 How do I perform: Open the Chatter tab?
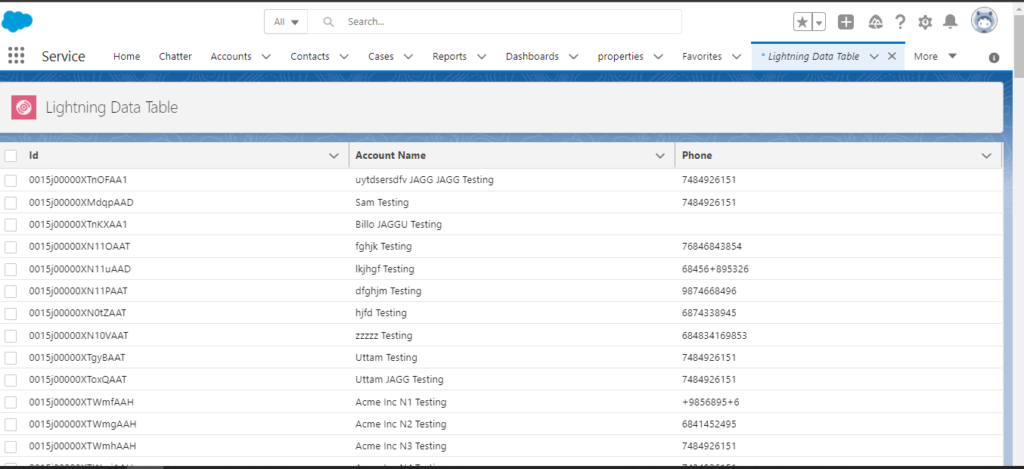tap(175, 56)
